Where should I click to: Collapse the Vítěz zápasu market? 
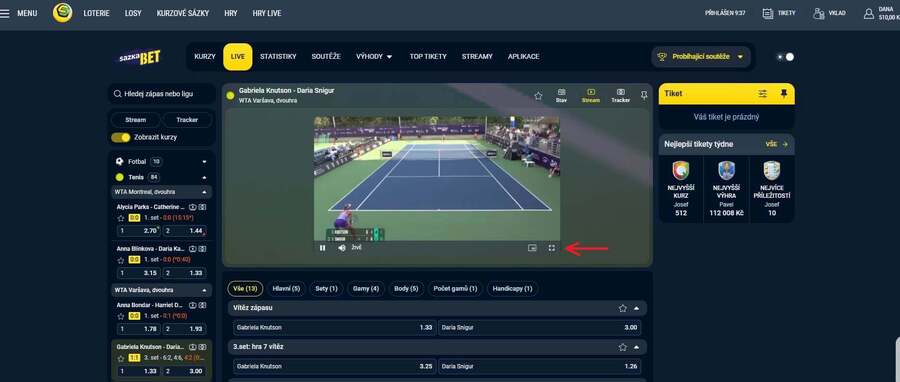[x=636, y=308]
